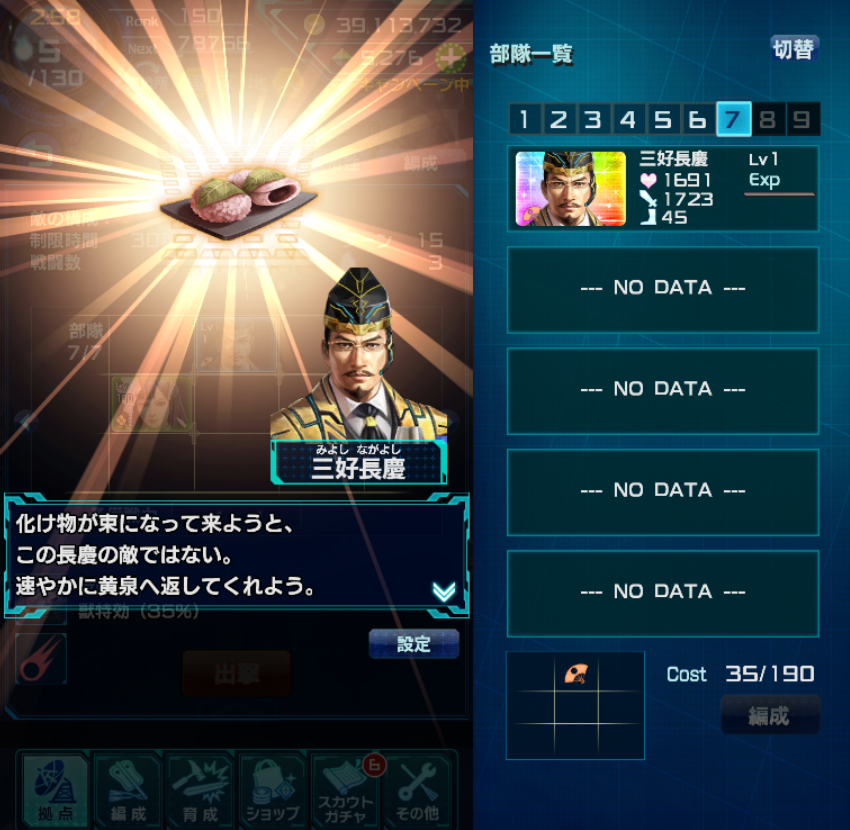Select the 三好長慶 rainbow portrait thumbnail

tap(570, 188)
